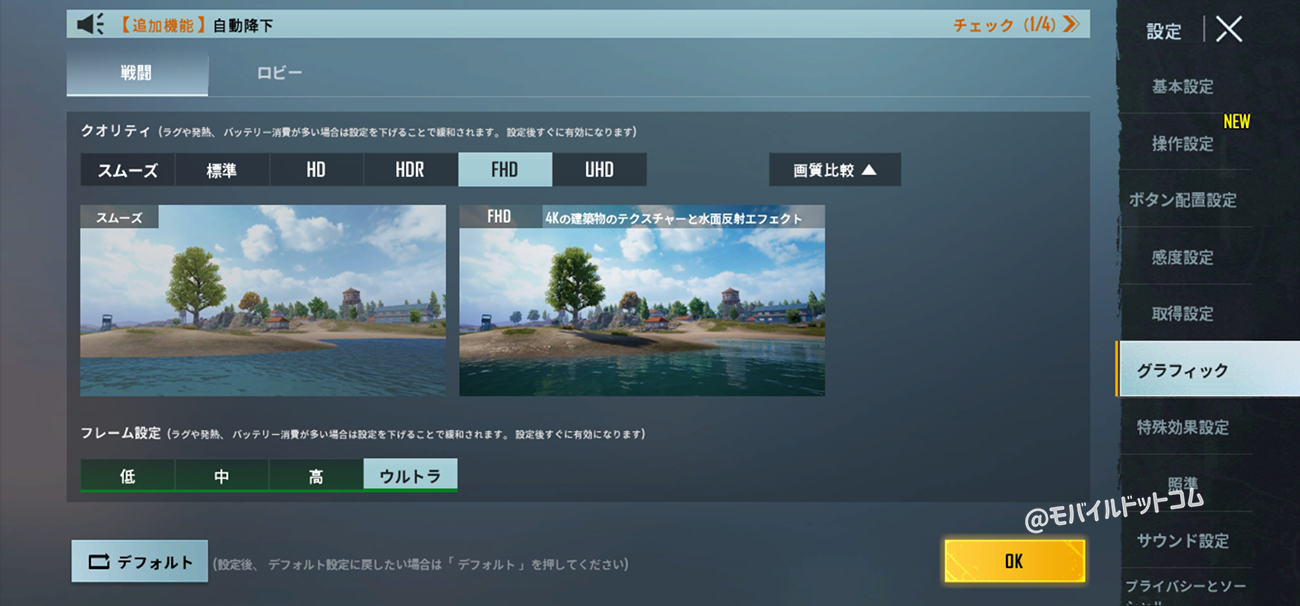The height and width of the screenshot is (606, 1300).
Task: Reset settings with the デフォルト button
Action: [140, 562]
